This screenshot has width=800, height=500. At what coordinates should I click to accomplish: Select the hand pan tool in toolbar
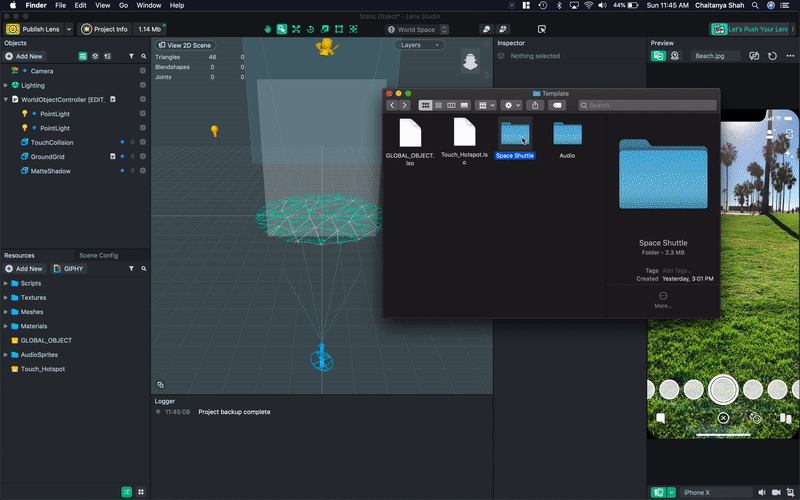(x=267, y=29)
